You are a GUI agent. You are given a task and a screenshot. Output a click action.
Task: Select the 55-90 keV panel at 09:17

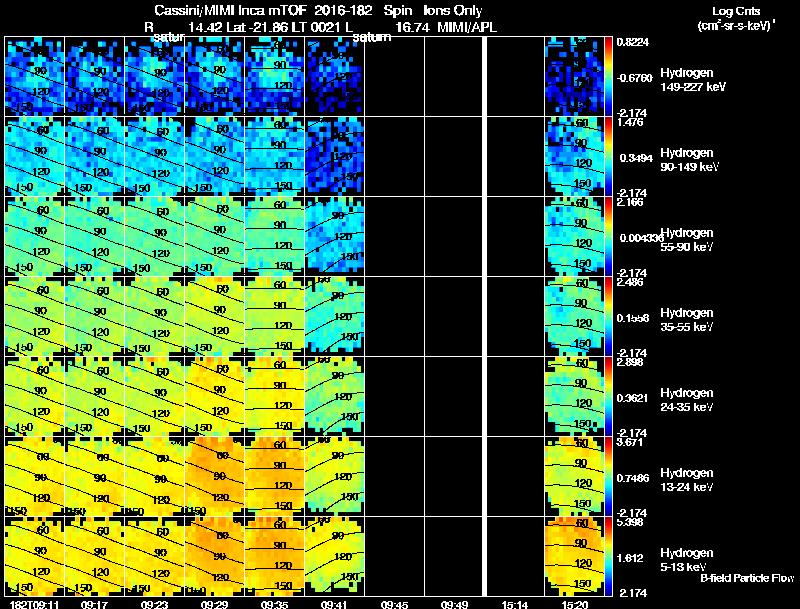[x=94, y=236]
